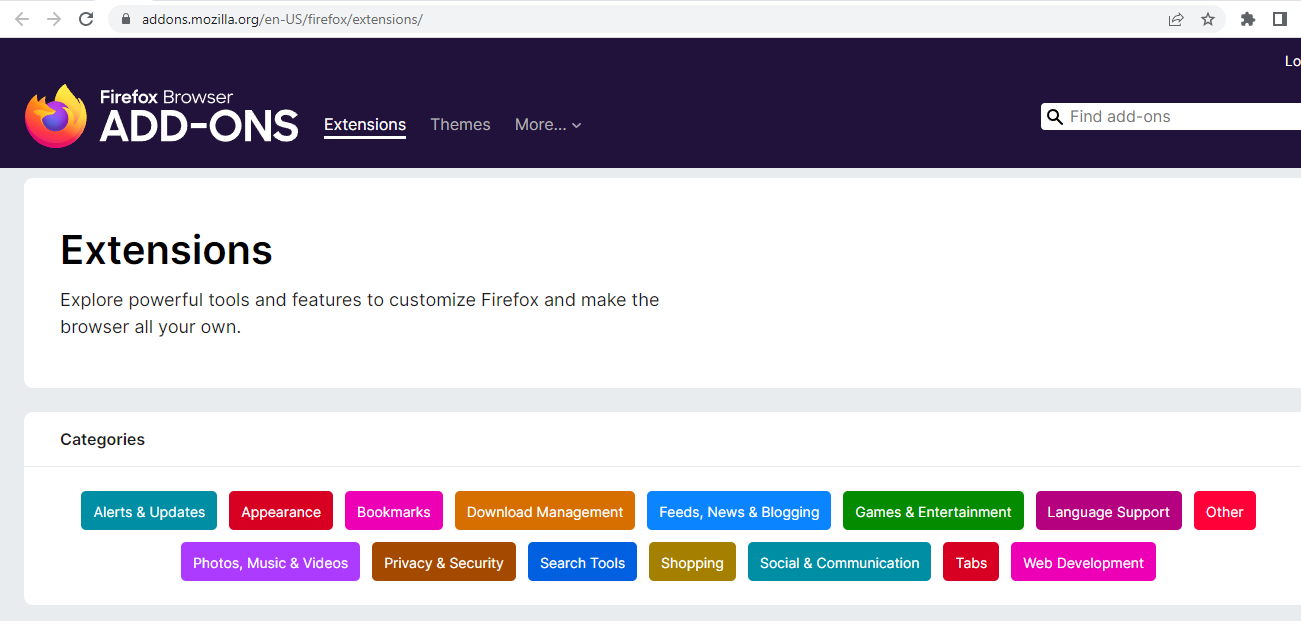Open the Web Development category
The image size is (1301, 621).
(1083, 562)
